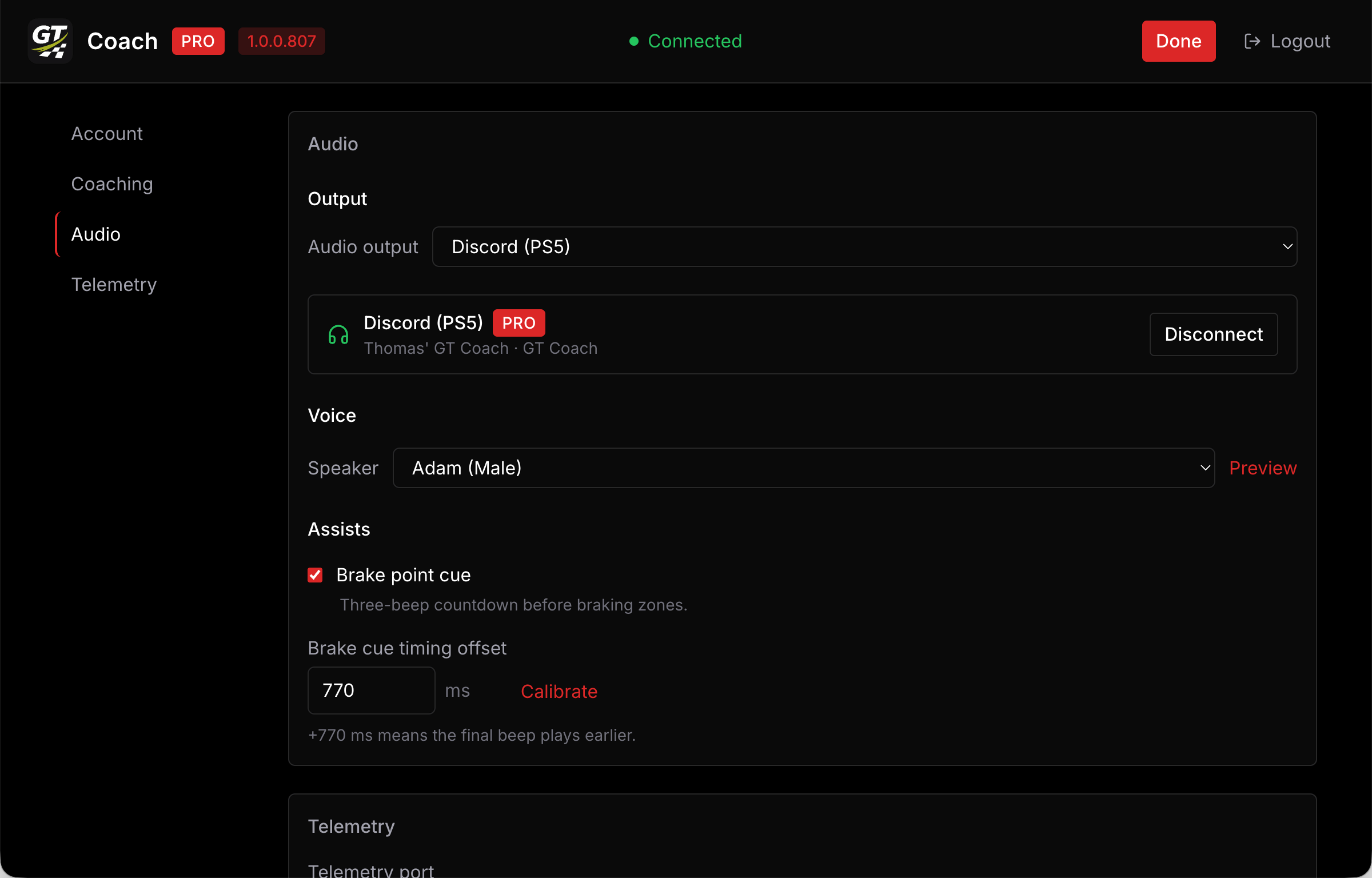Click the green headphones icon for Discord

coord(338,334)
